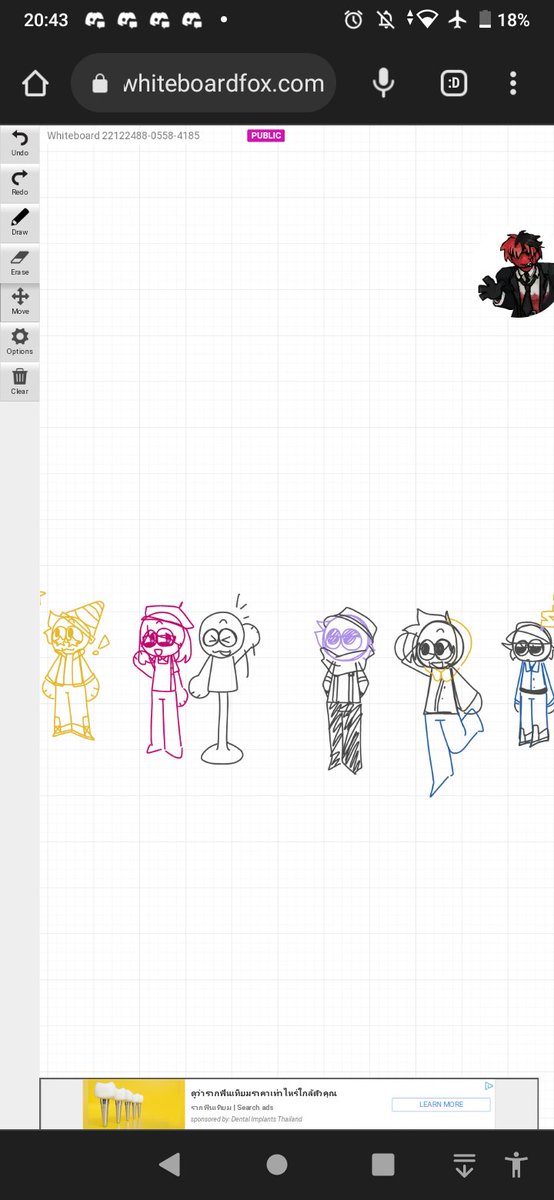Tap the accessibility figure icon
The image size is (554, 1200).
tap(516, 1164)
